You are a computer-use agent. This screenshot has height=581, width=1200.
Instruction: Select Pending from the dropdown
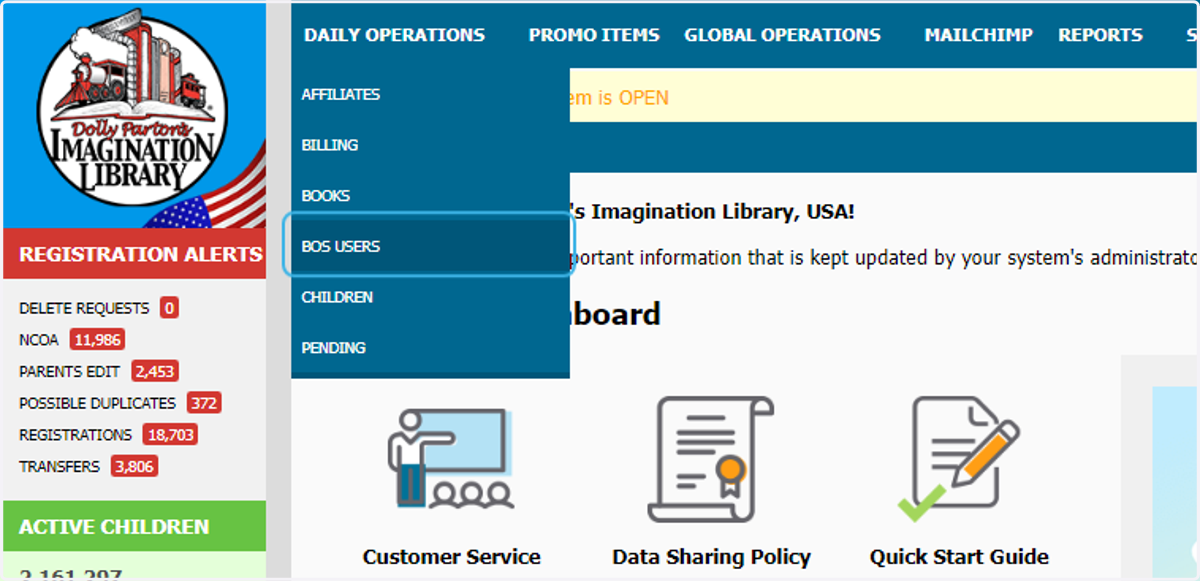(x=430, y=348)
